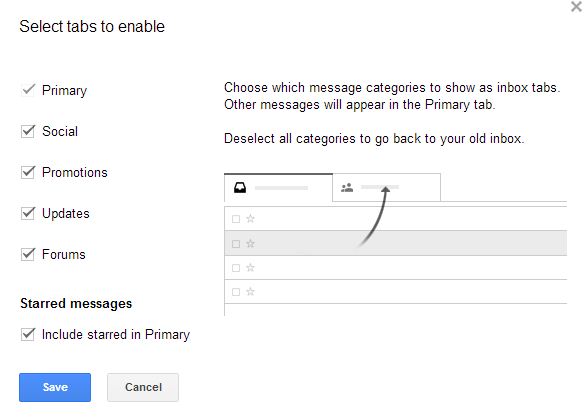The image size is (587, 417).
Task: Uncheck the Social tab checkbox
Action: pos(28,131)
